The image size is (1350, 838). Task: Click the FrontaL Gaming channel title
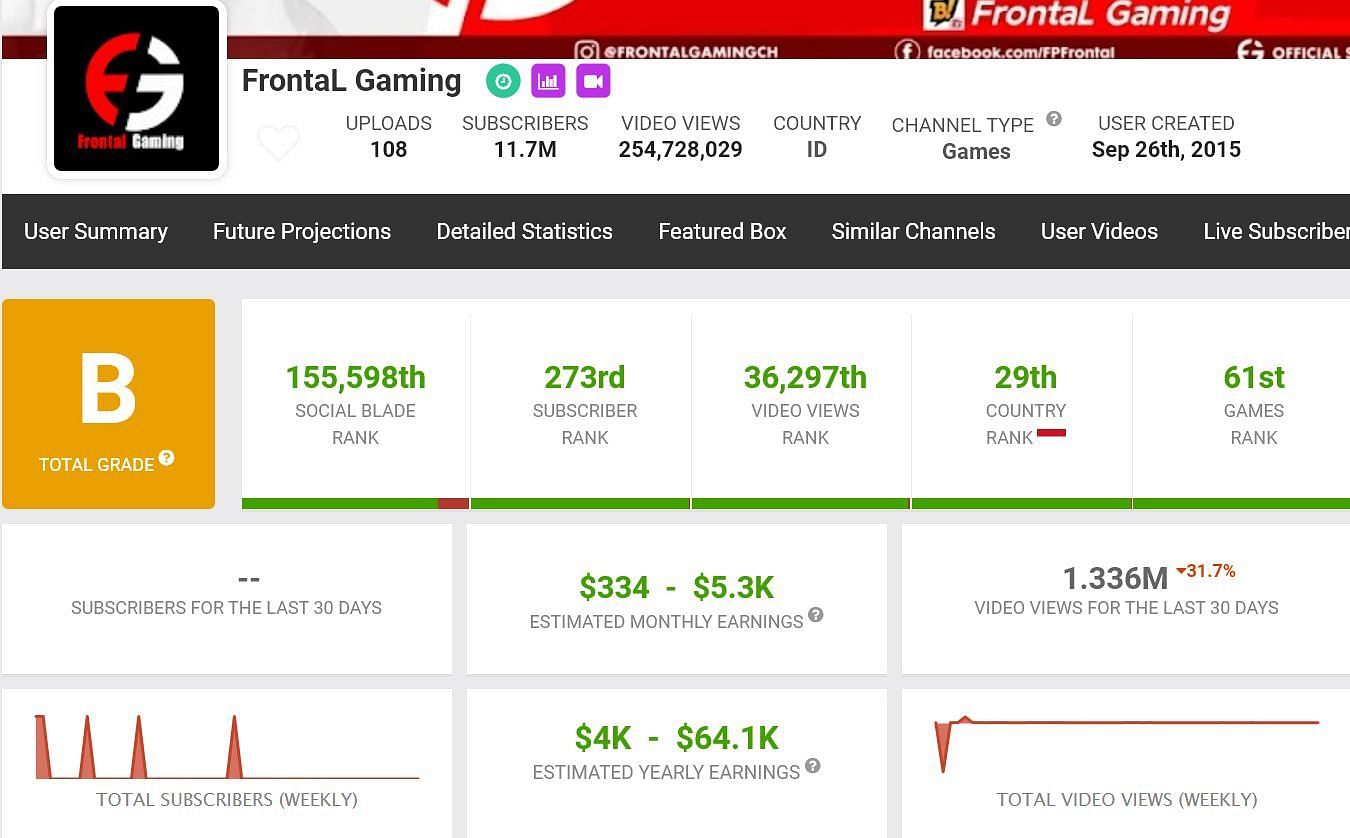(352, 81)
